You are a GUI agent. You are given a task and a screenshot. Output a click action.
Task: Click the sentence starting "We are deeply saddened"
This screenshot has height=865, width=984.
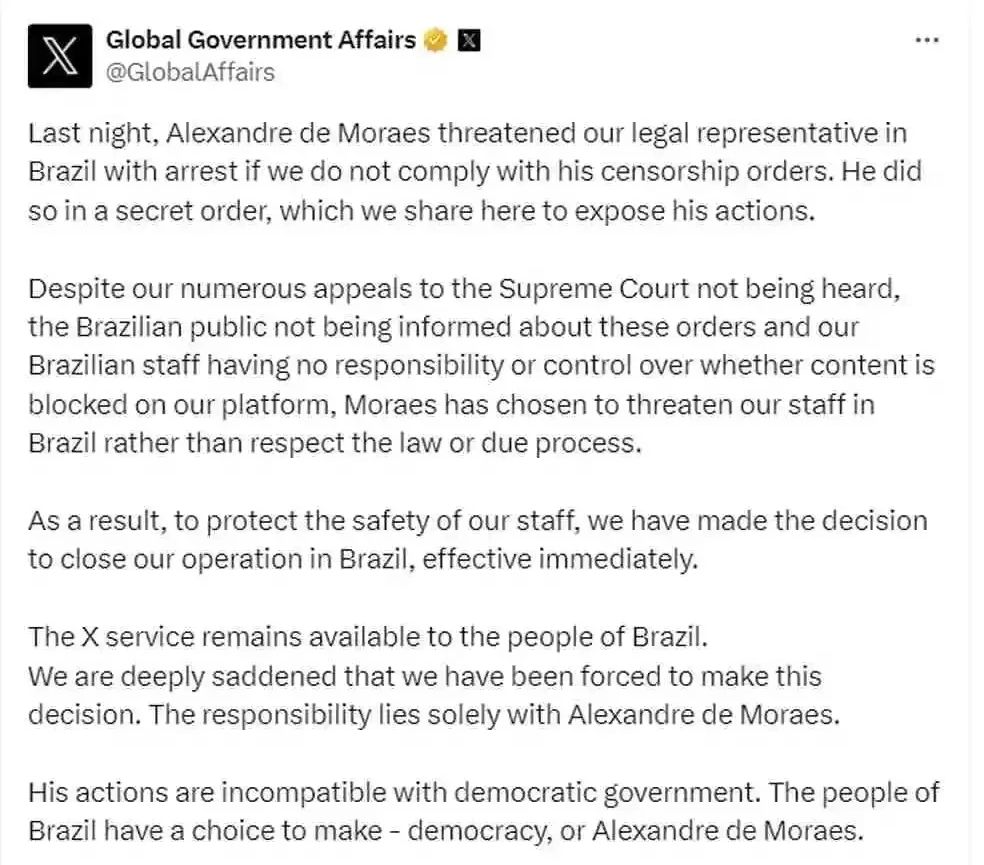(x=425, y=676)
